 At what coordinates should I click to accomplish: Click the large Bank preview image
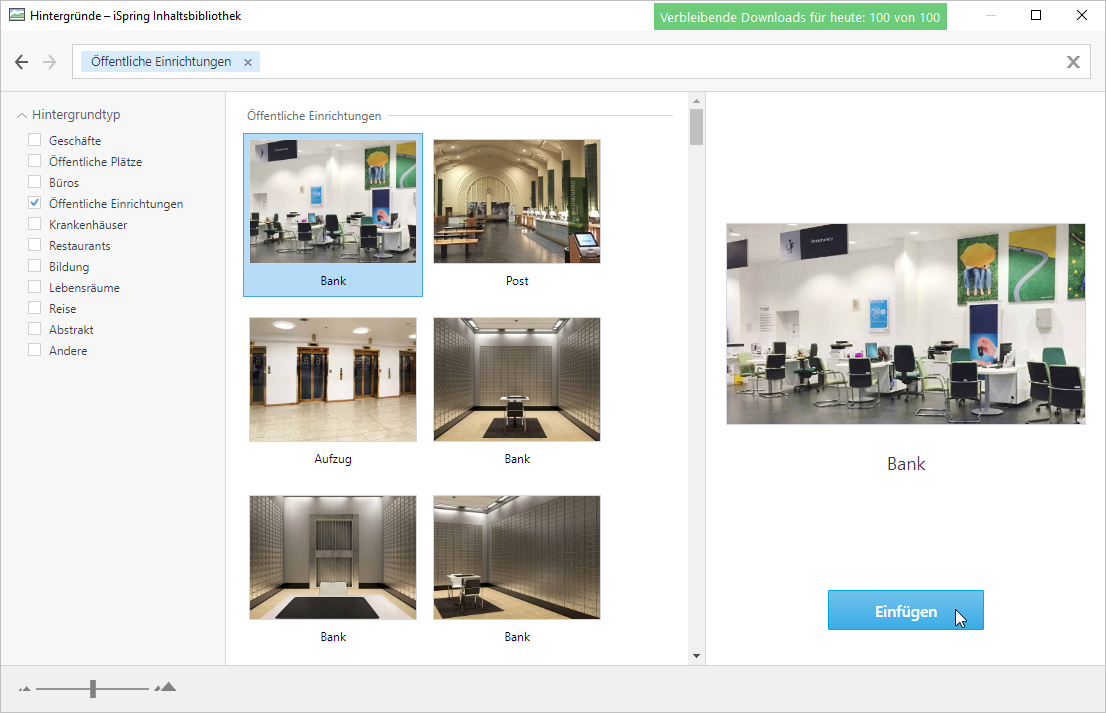905,324
